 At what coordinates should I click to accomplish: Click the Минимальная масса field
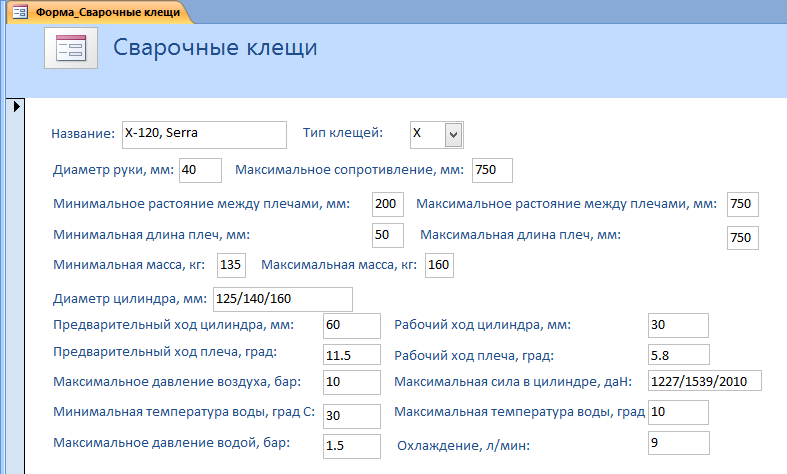click(231, 265)
